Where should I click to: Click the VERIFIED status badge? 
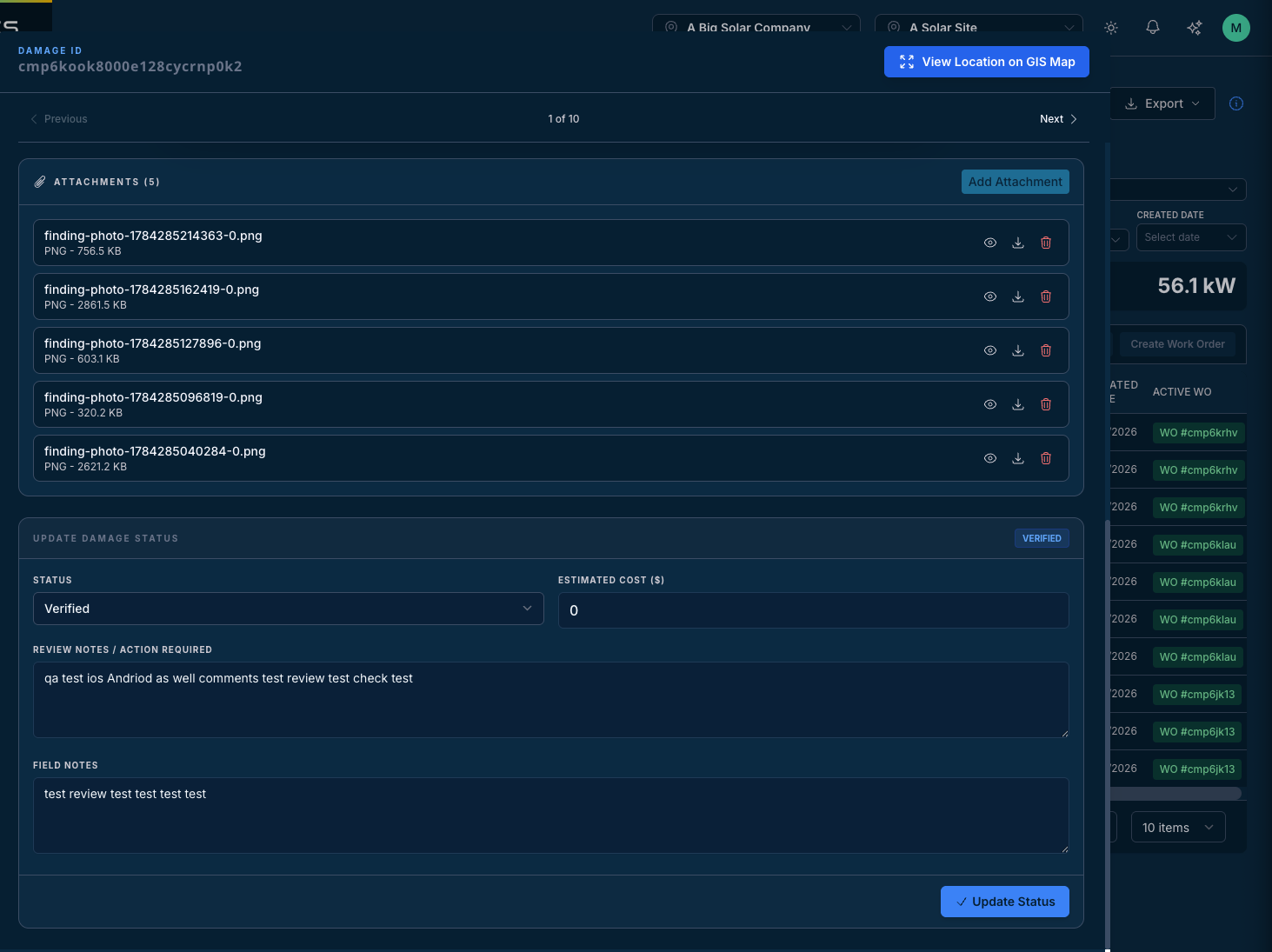click(1042, 538)
